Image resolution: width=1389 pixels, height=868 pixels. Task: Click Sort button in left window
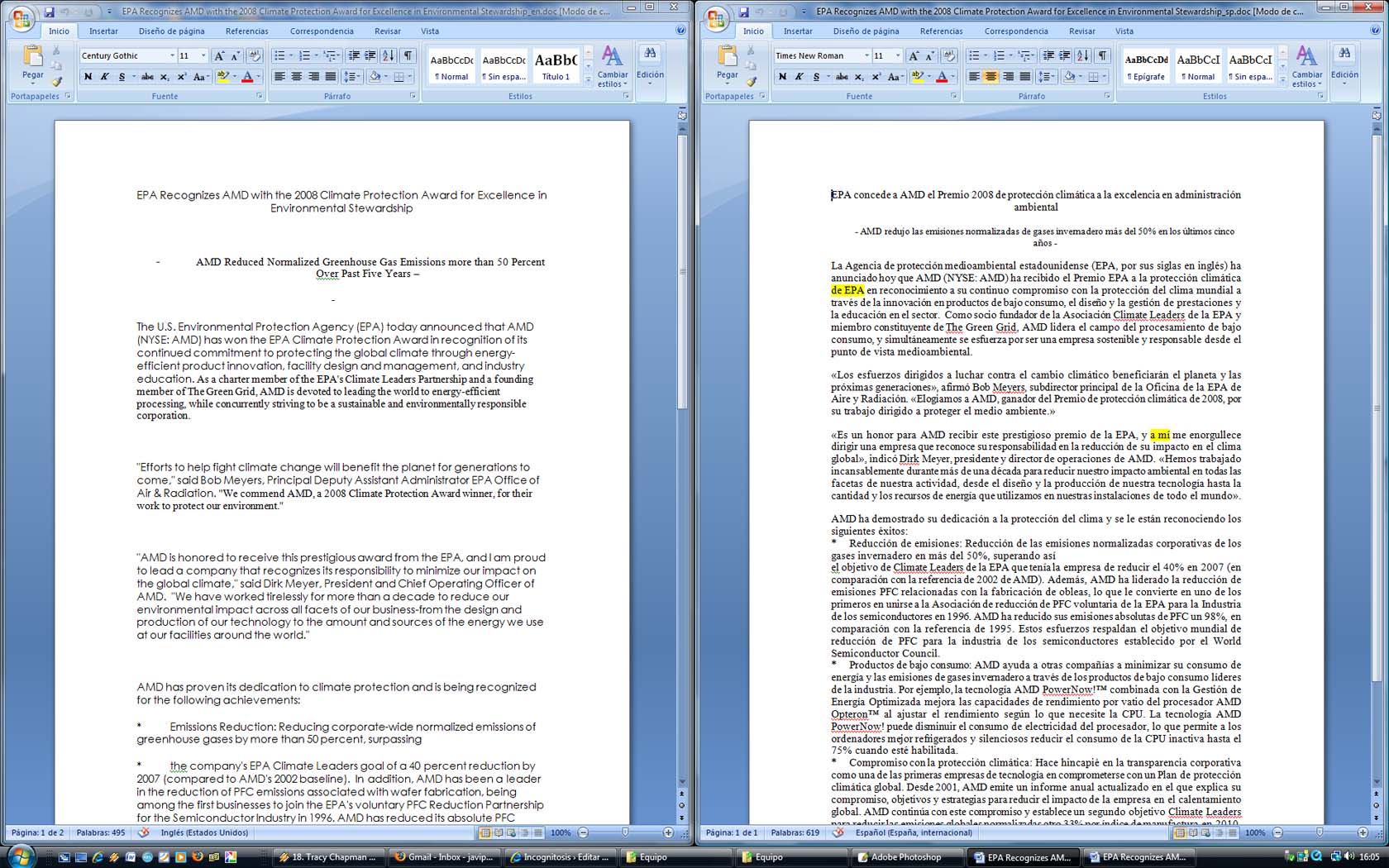388,55
